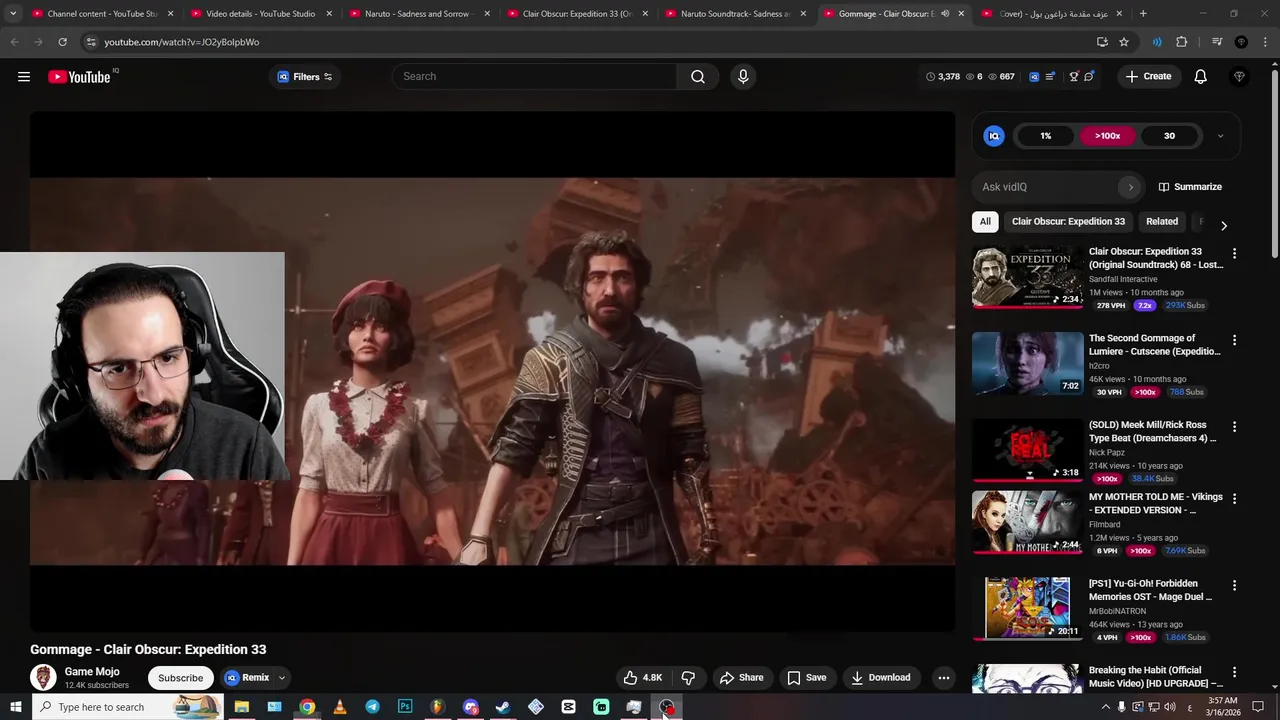
Task: Open the Filters dropdown
Action: click(305, 77)
